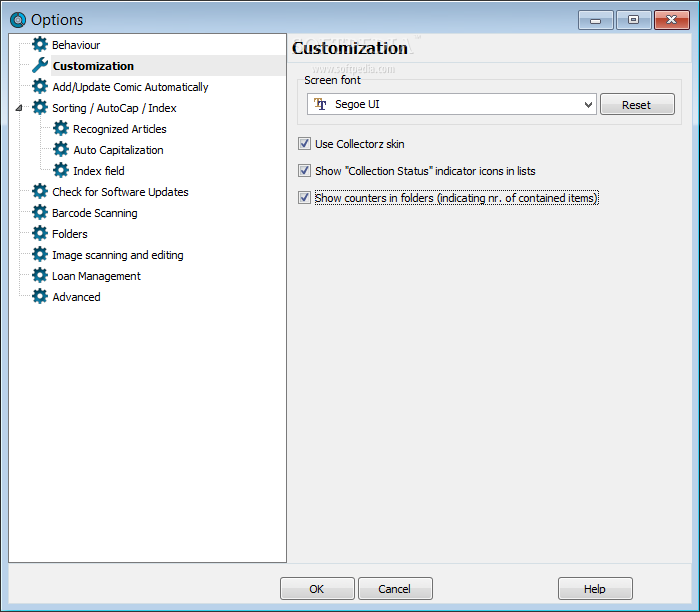Viewport: 700px width, 612px height.
Task: Open Add/Update Comic Automatically settings
Action: coord(130,87)
